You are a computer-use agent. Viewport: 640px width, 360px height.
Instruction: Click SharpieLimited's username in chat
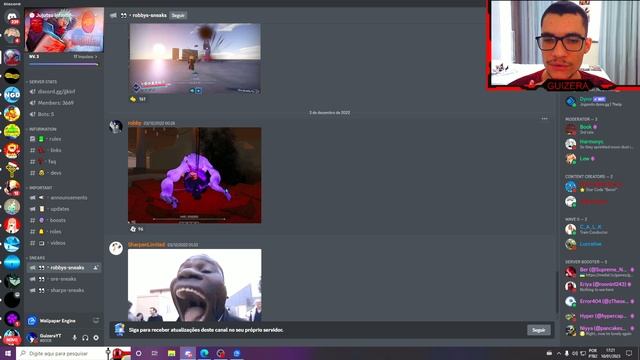click(x=147, y=245)
